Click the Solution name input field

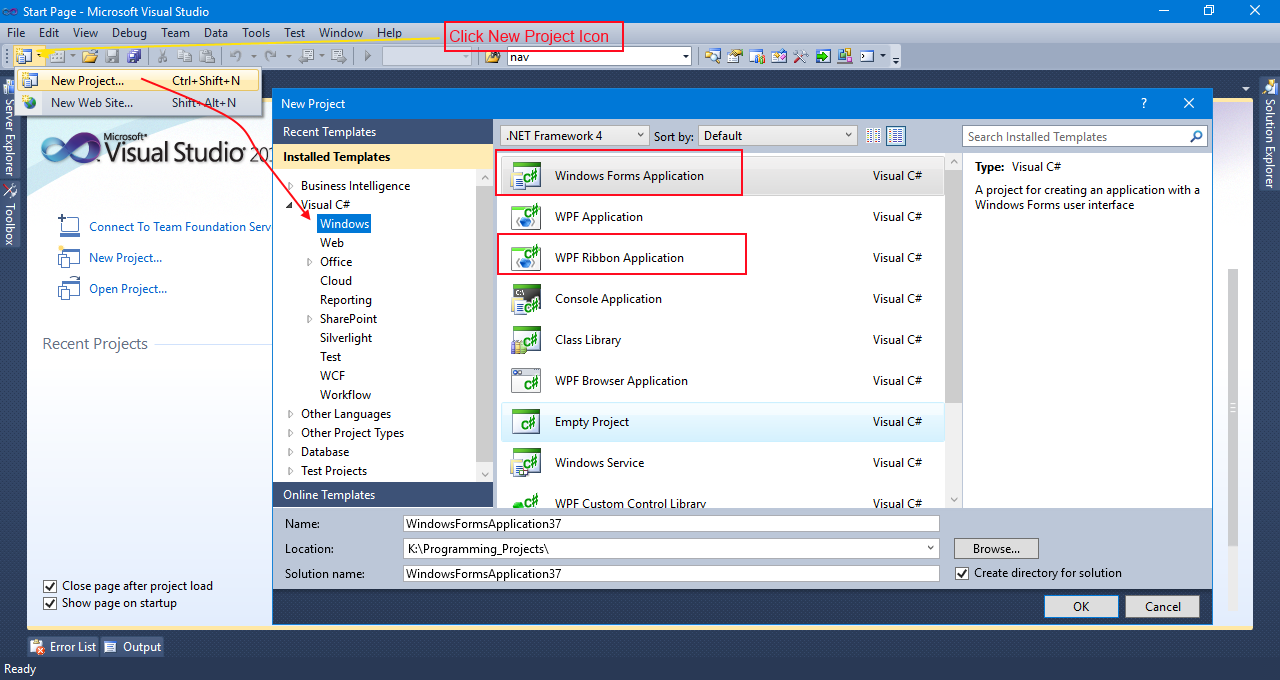671,573
